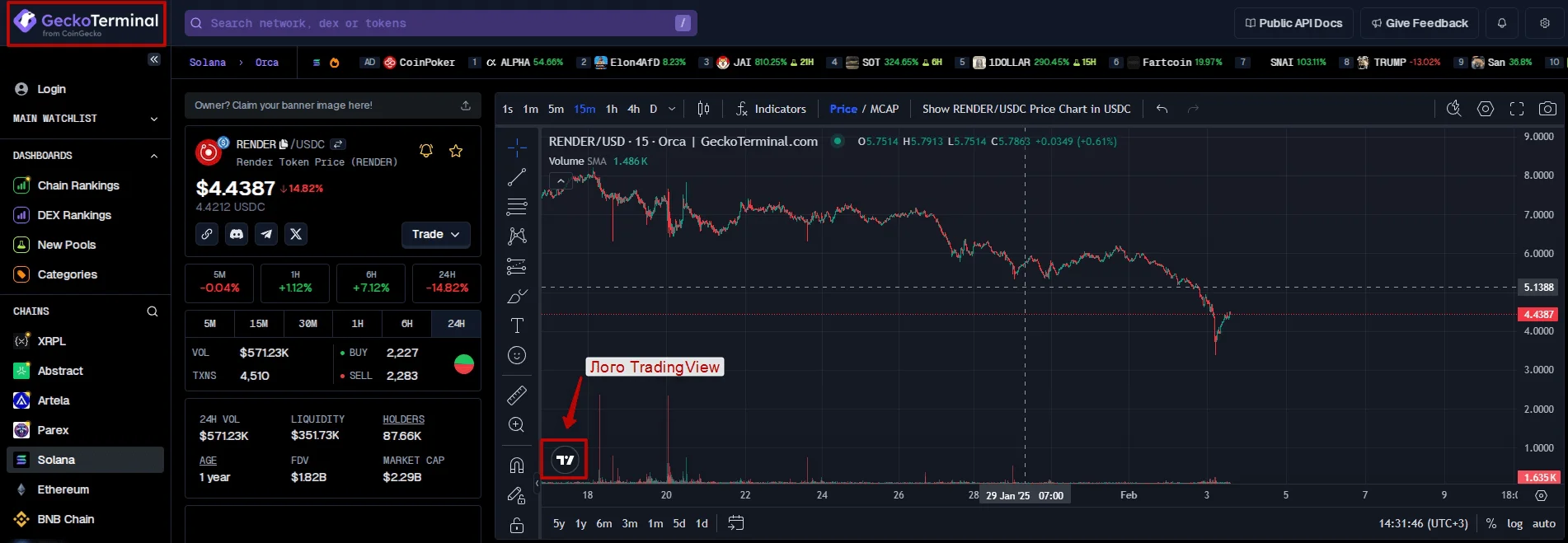The height and width of the screenshot is (543, 1568).
Task: Toggle auto scale on chart
Action: coord(1544,523)
